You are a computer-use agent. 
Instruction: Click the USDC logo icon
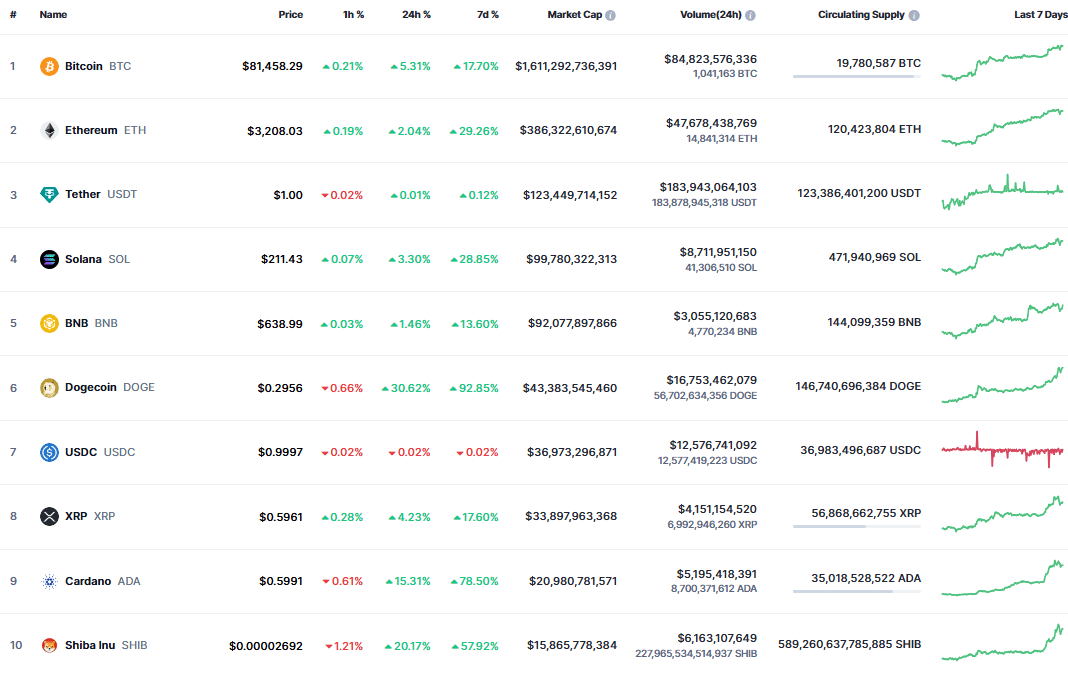pyautogui.click(x=49, y=452)
